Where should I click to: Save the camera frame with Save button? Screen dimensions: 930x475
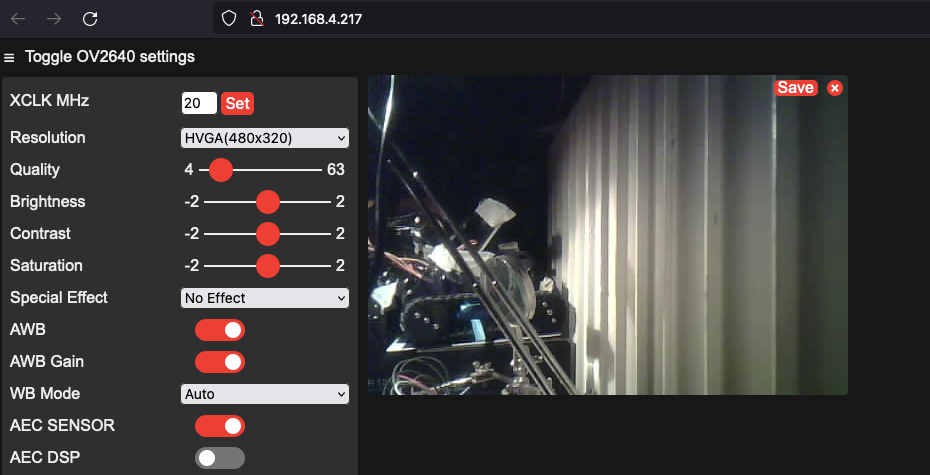tap(795, 88)
